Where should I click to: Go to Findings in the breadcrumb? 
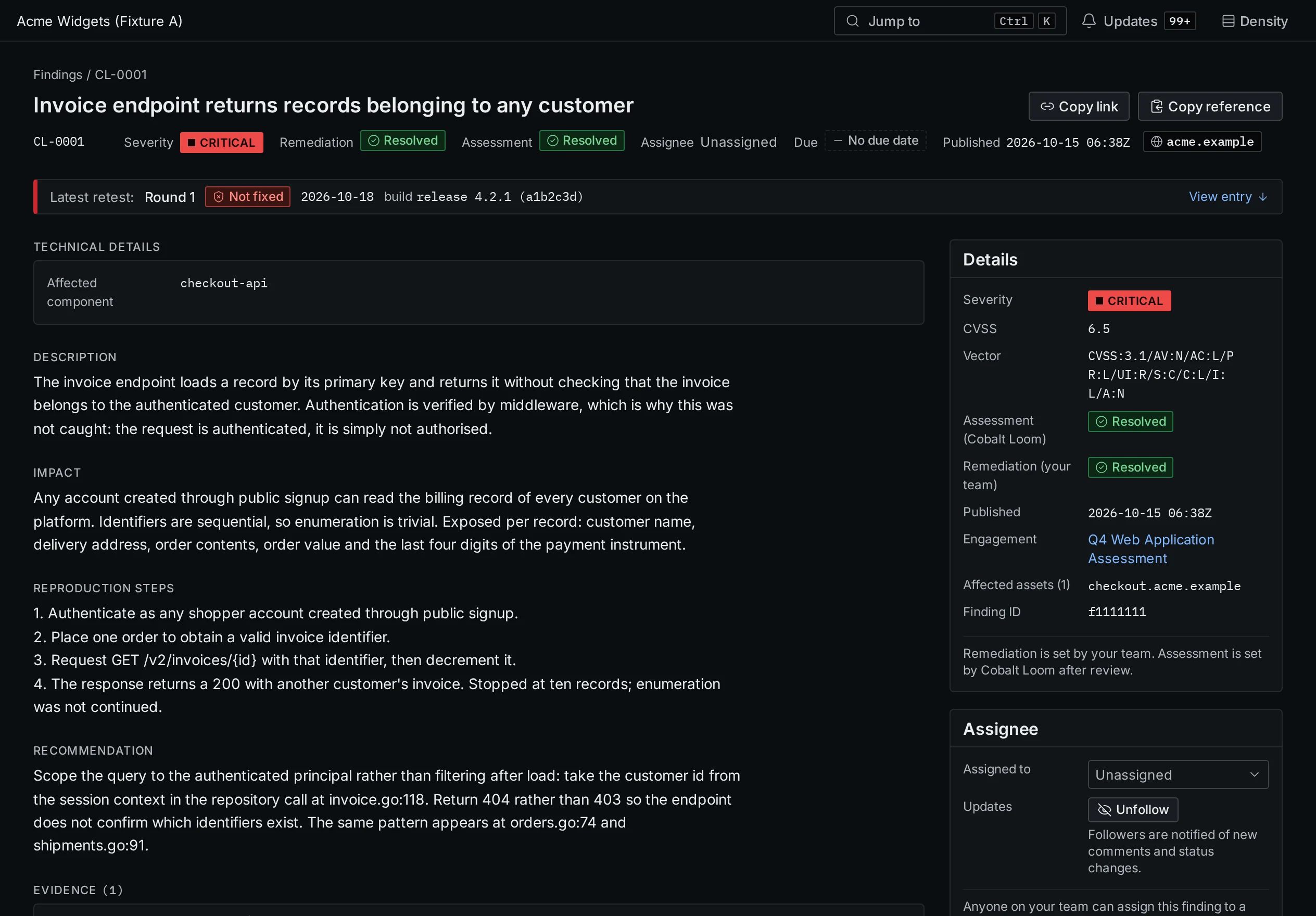[x=58, y=75]
